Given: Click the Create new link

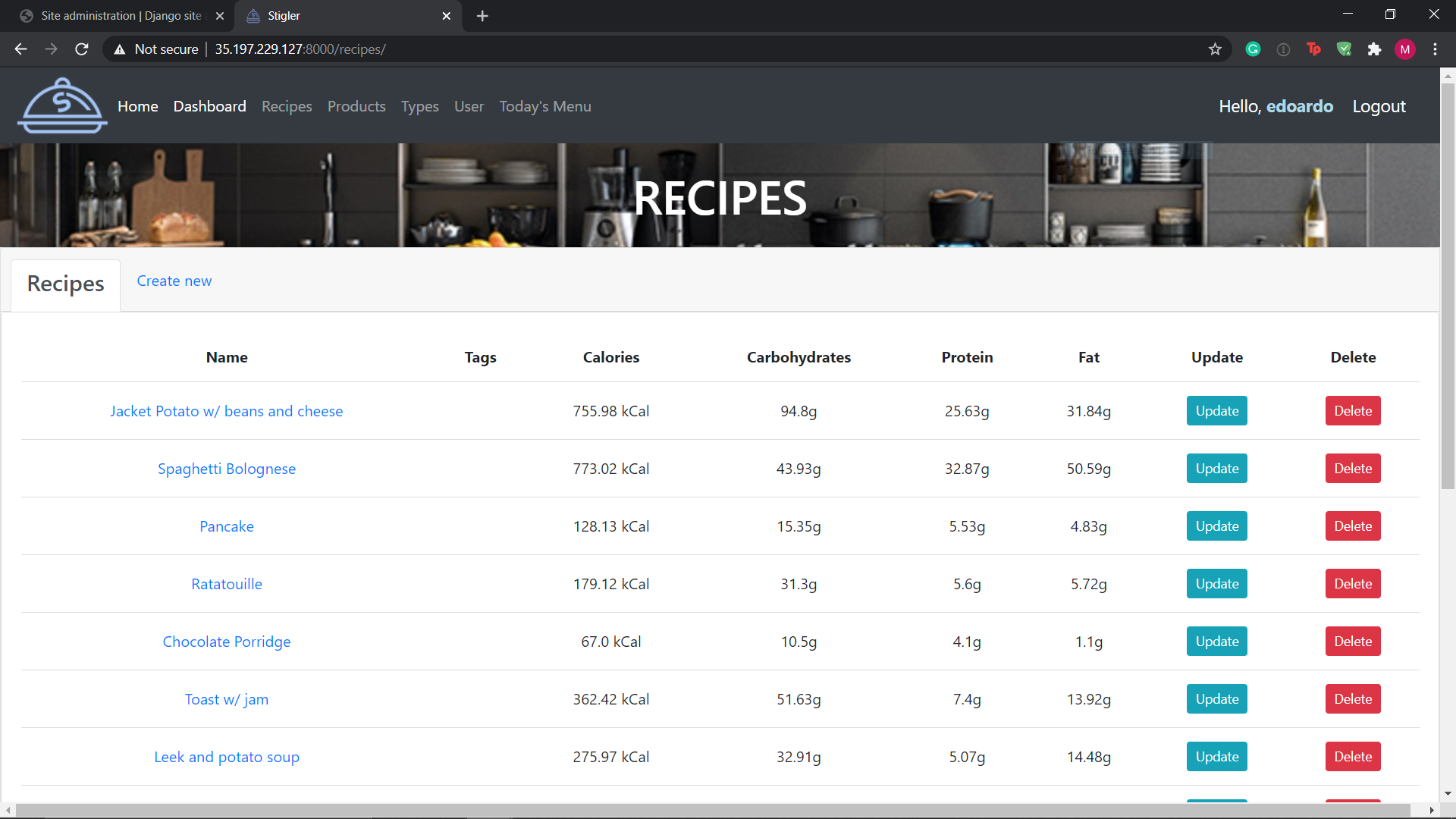Looking at the screenshot, I should click(x=174, y=281).
